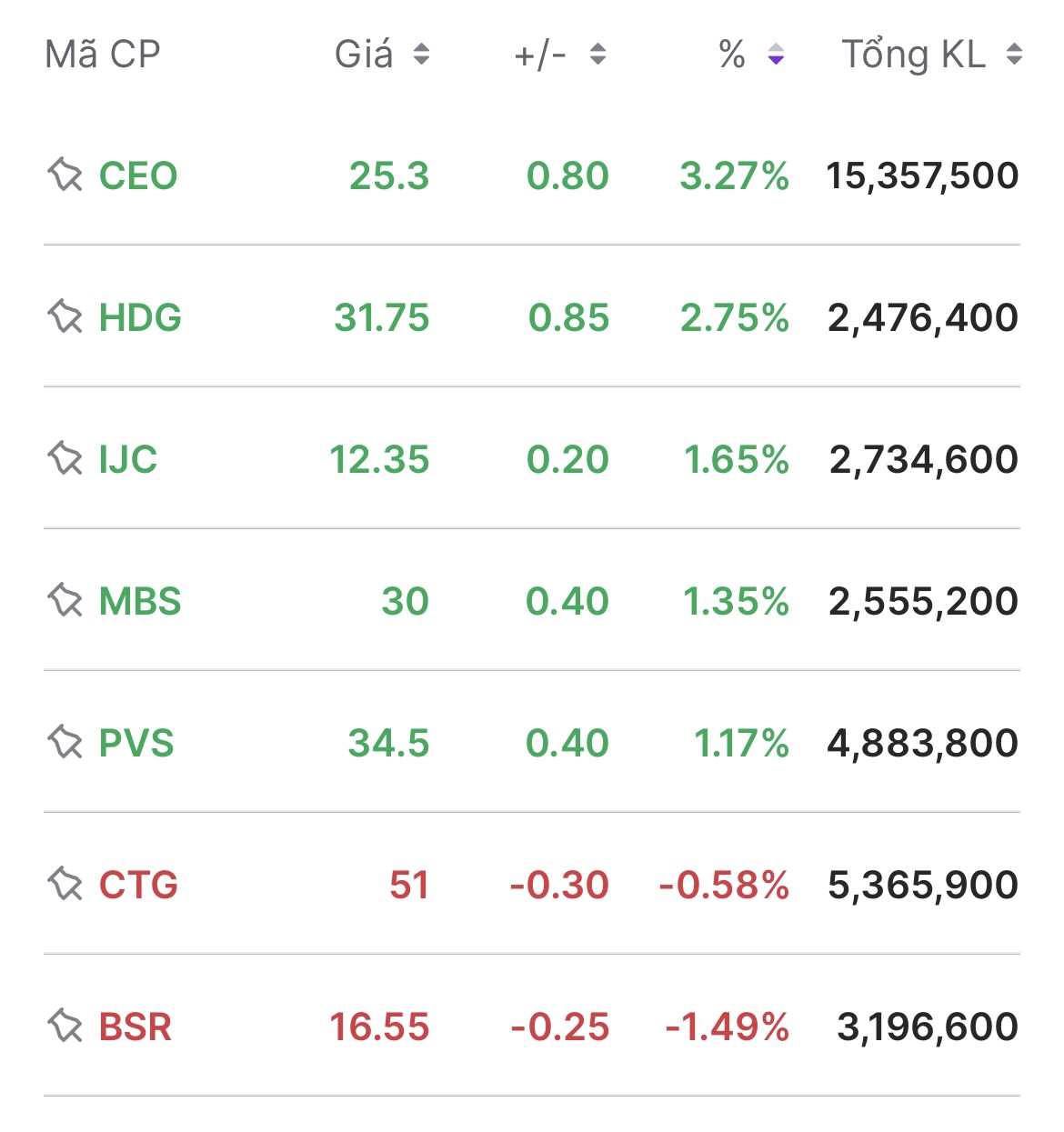The height and width of the screenshot is (1132, 1064).
Task: Sort by % column arrows
Action: point(776,55)
